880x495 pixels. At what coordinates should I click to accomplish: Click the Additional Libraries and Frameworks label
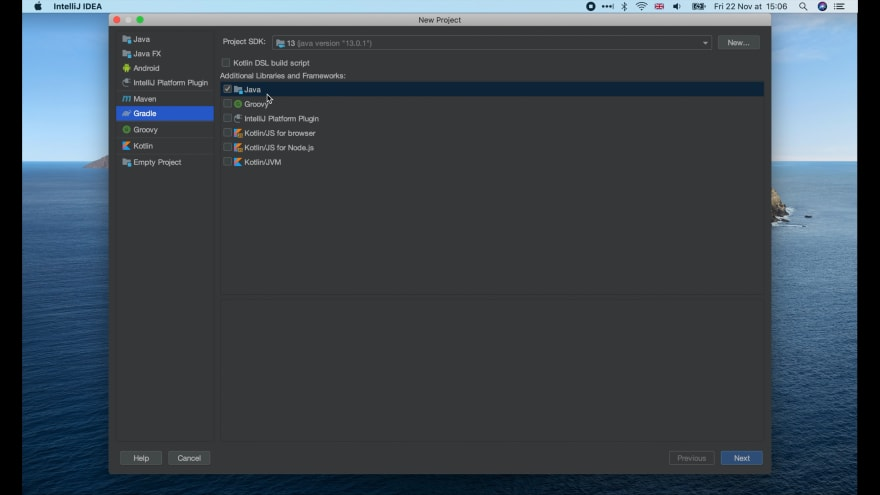282,76
